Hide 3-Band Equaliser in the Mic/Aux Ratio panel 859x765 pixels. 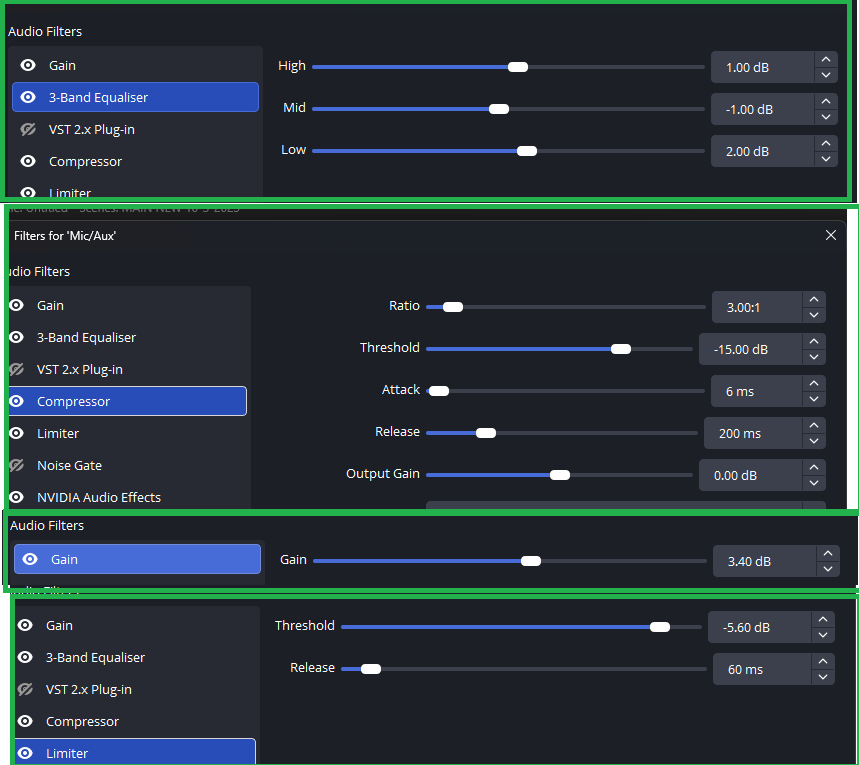click(x=16, y=337)
